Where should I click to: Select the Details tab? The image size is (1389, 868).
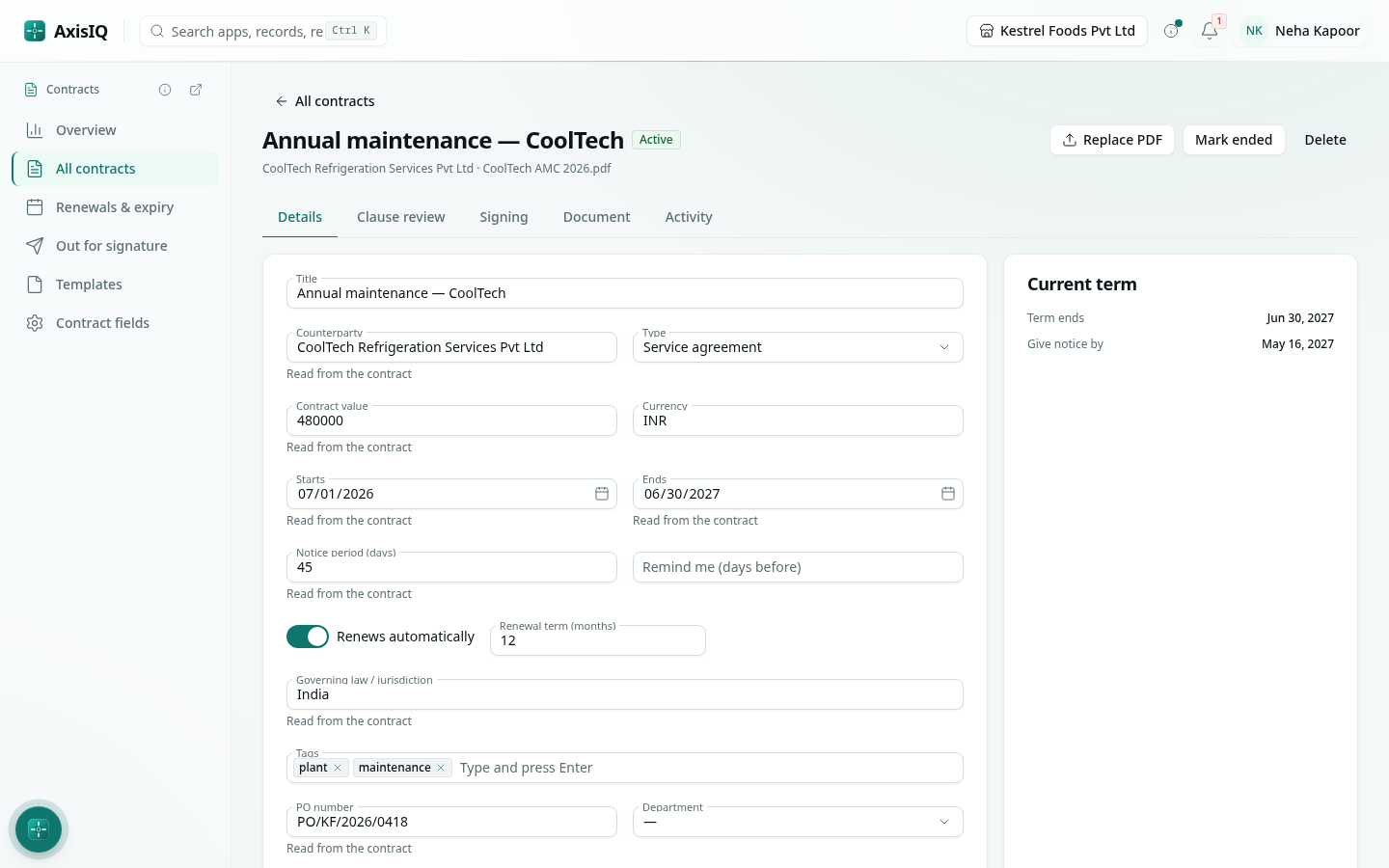coord(300,217)
